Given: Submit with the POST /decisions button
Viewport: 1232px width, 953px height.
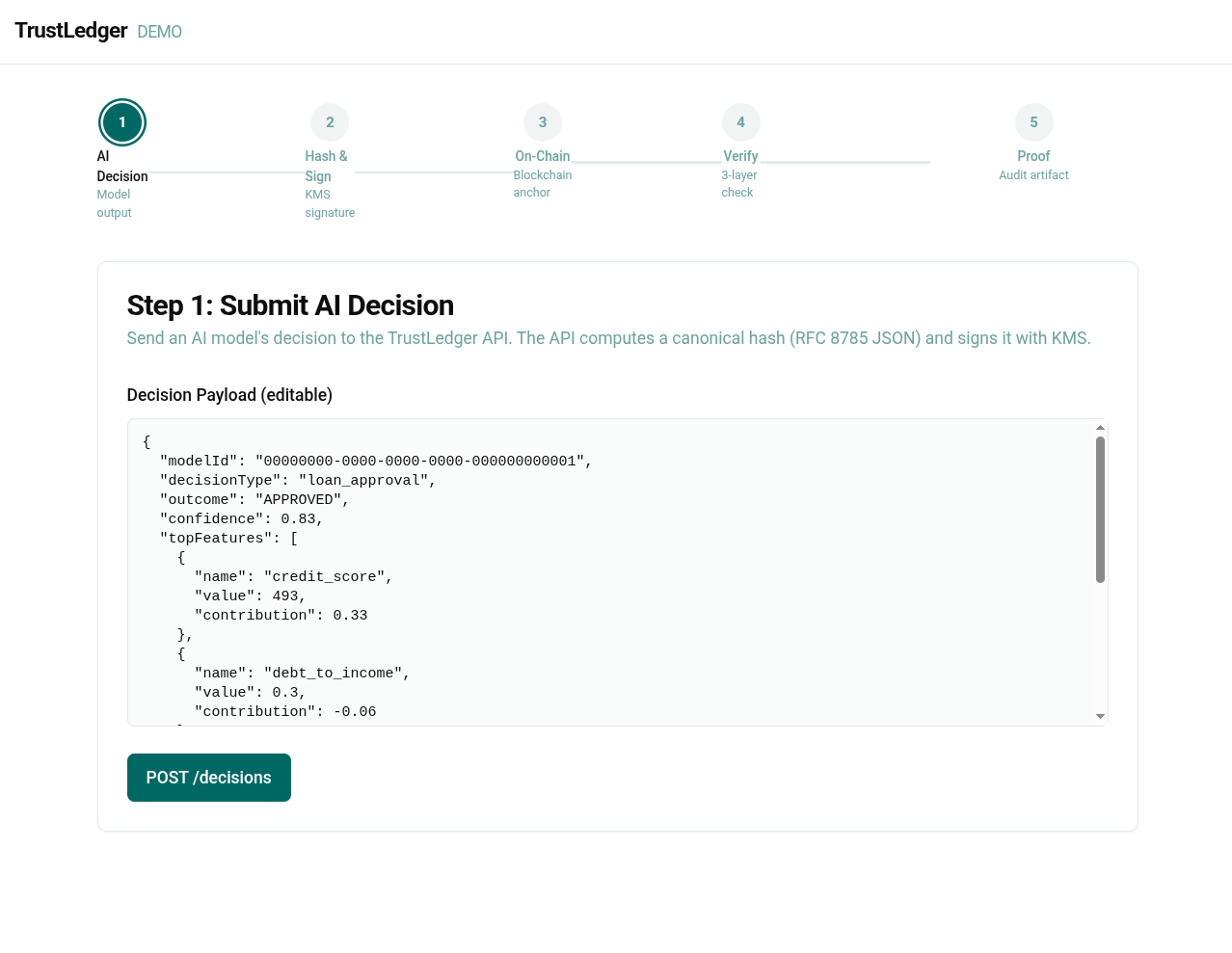Looking at the screenshot, I should (x=209, y=778).
